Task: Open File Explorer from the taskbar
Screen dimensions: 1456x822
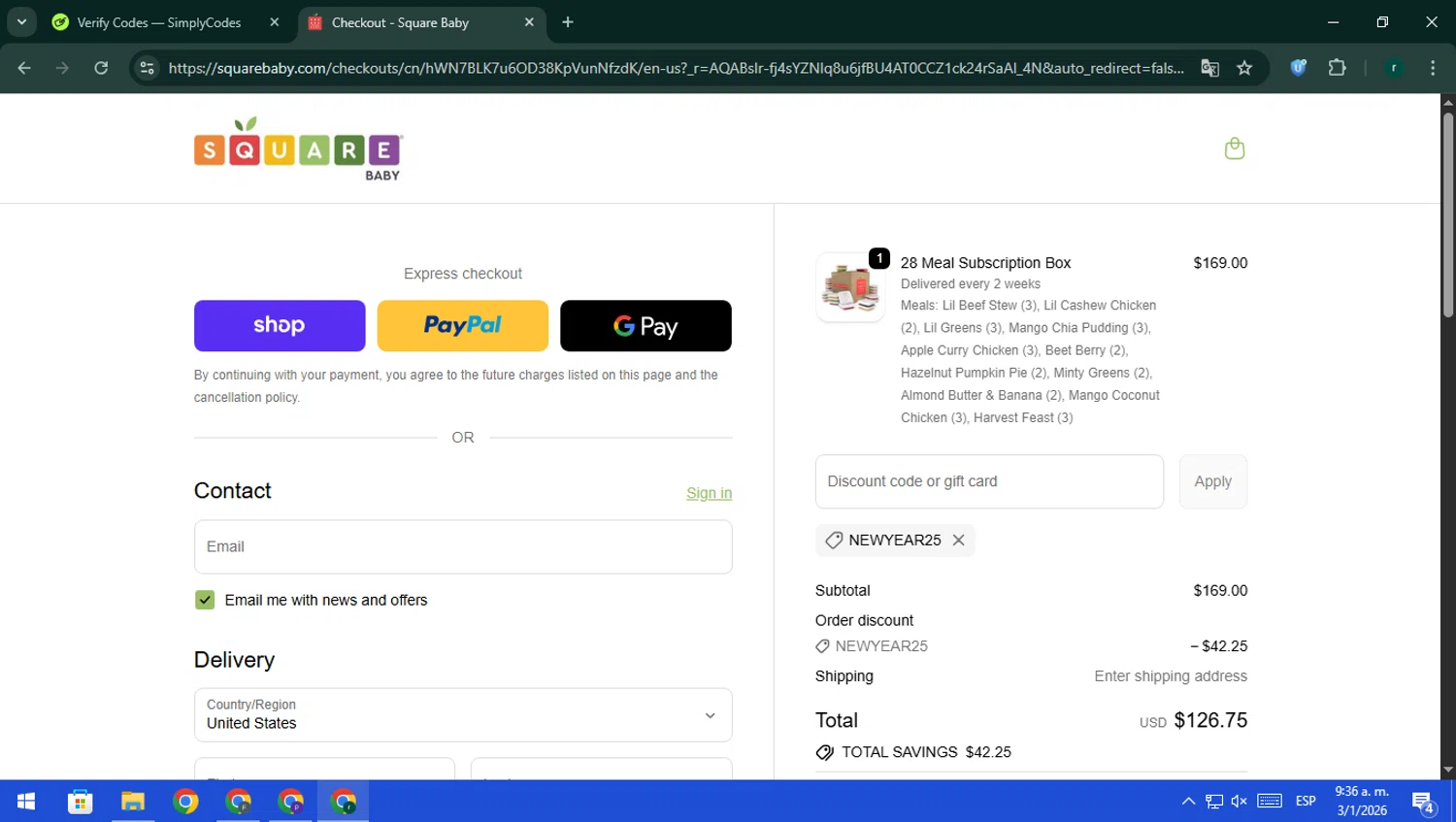Action: (133, 802)
